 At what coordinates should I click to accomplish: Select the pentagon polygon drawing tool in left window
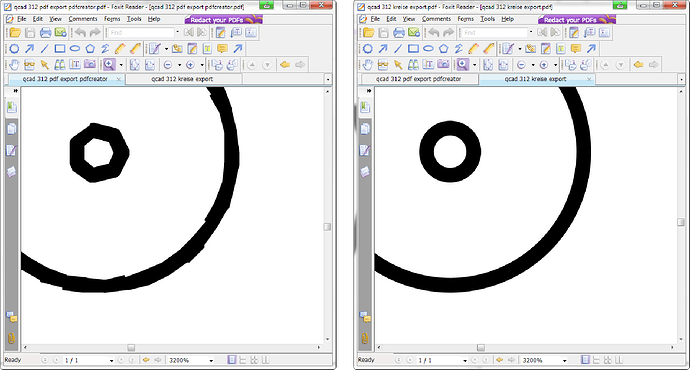coord(90,49)
